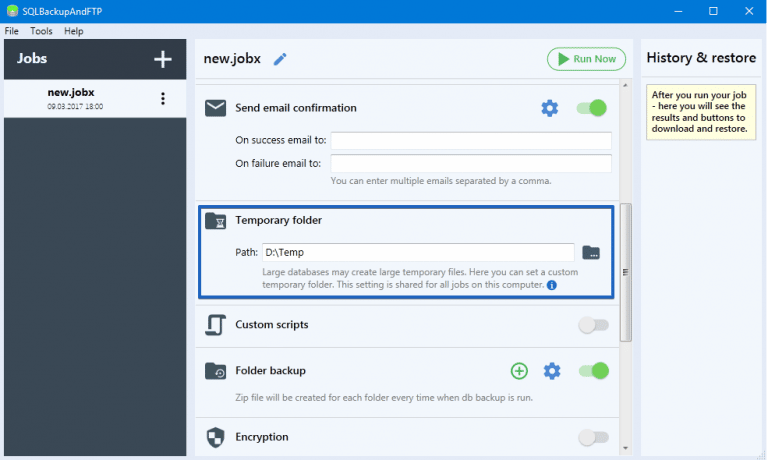
Task: Browse for temporary folder path
Action: pos(591,253)
